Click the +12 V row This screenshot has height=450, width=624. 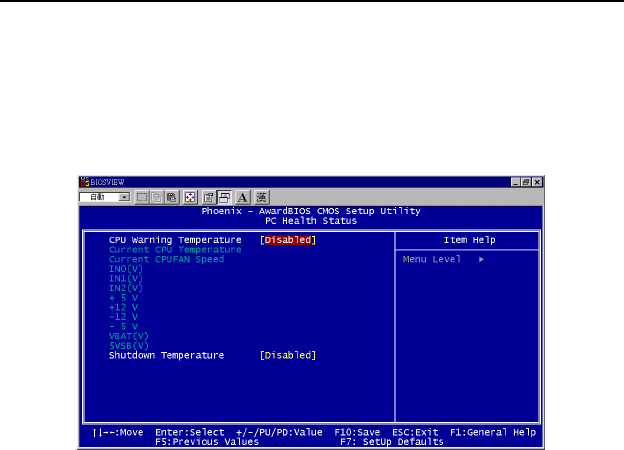[x=123, y=307]
